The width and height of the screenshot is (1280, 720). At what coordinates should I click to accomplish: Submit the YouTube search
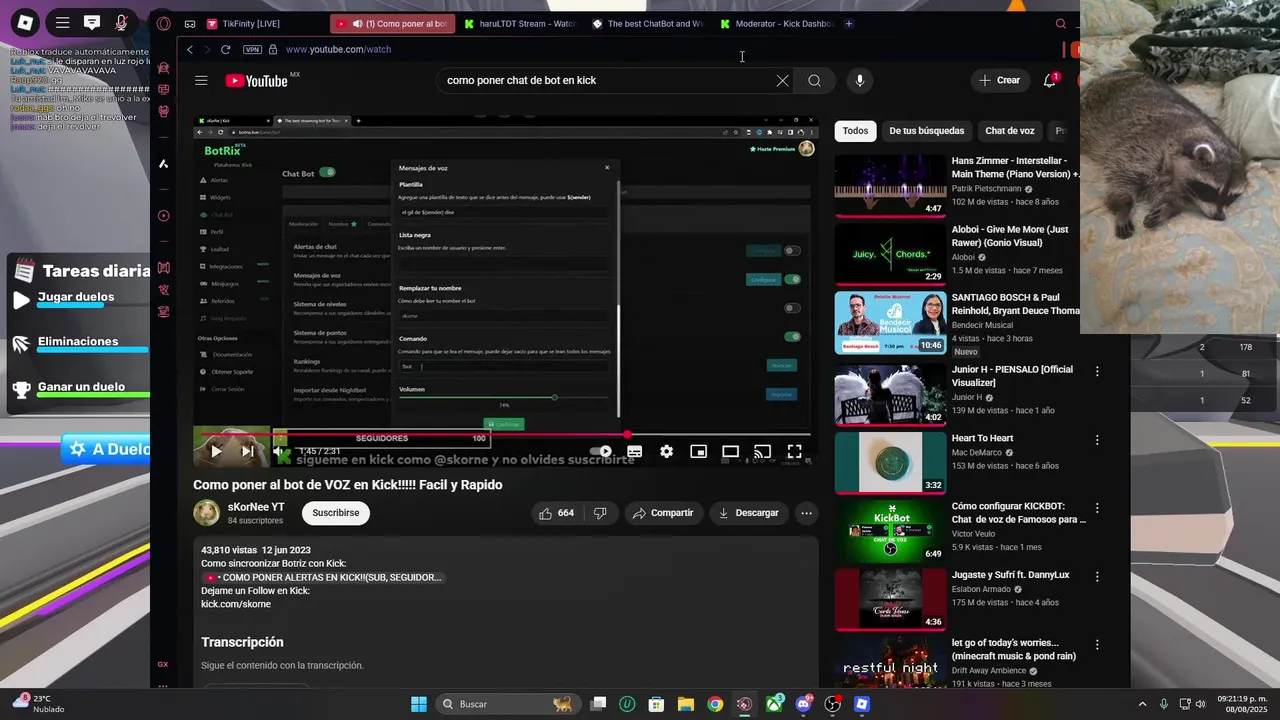tap(815, 80)
